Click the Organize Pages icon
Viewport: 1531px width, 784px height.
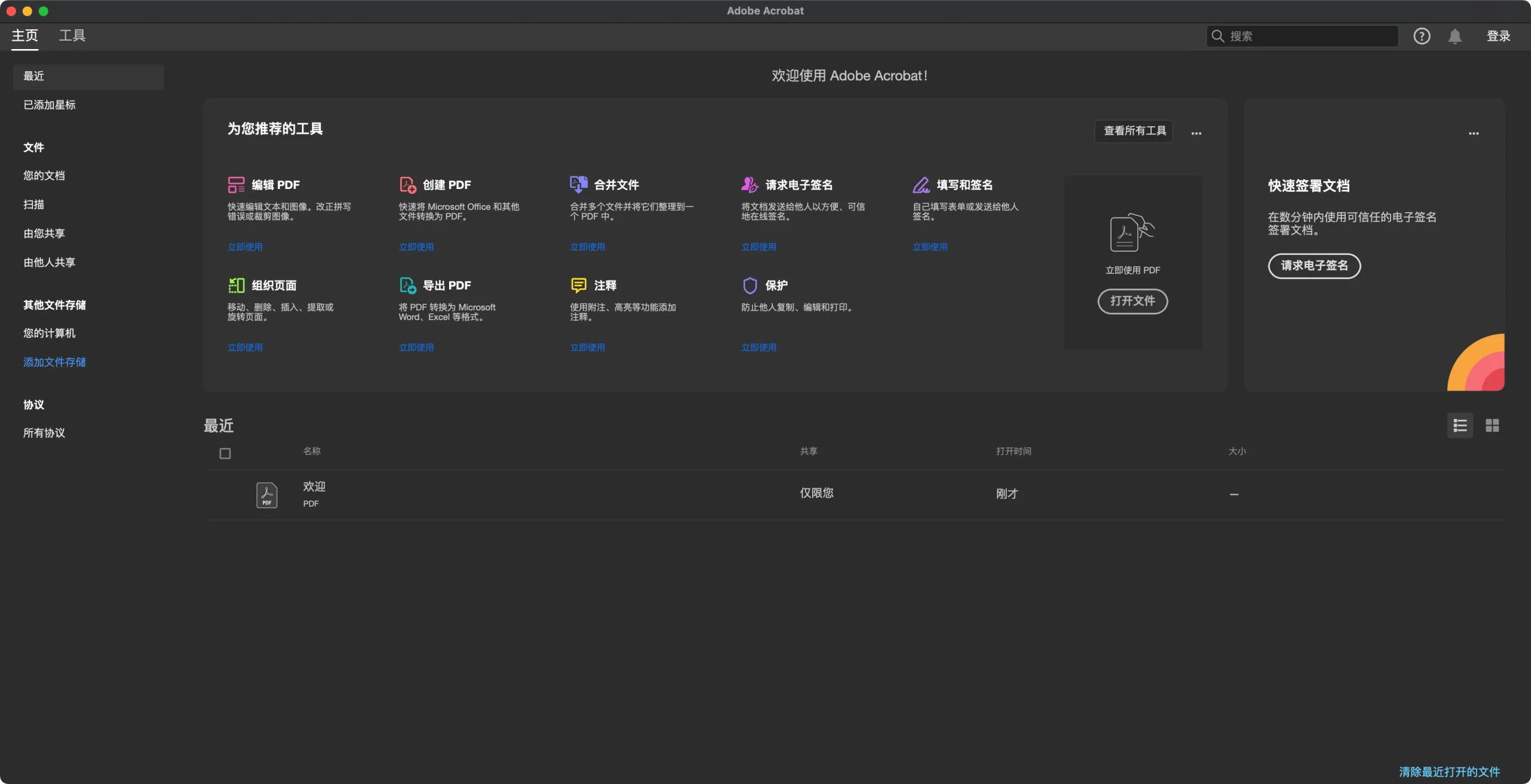point(236,285)
